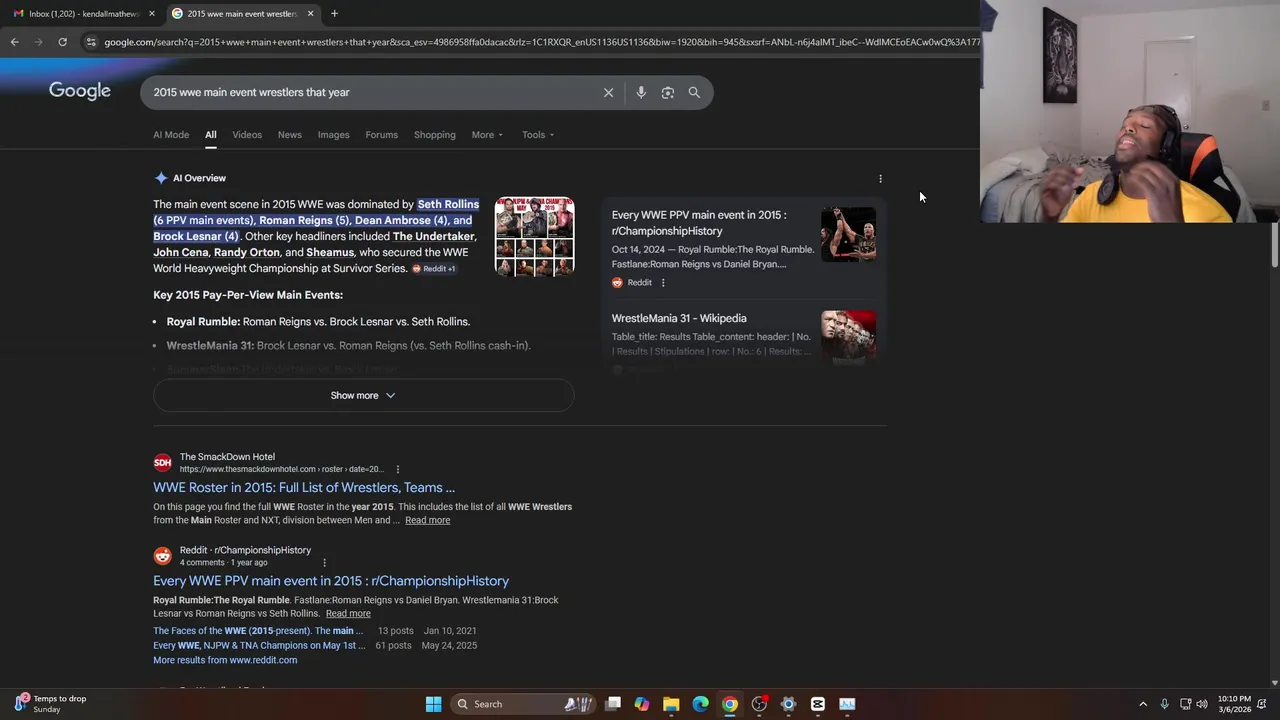View site information in the address bar

click(91, 42)
